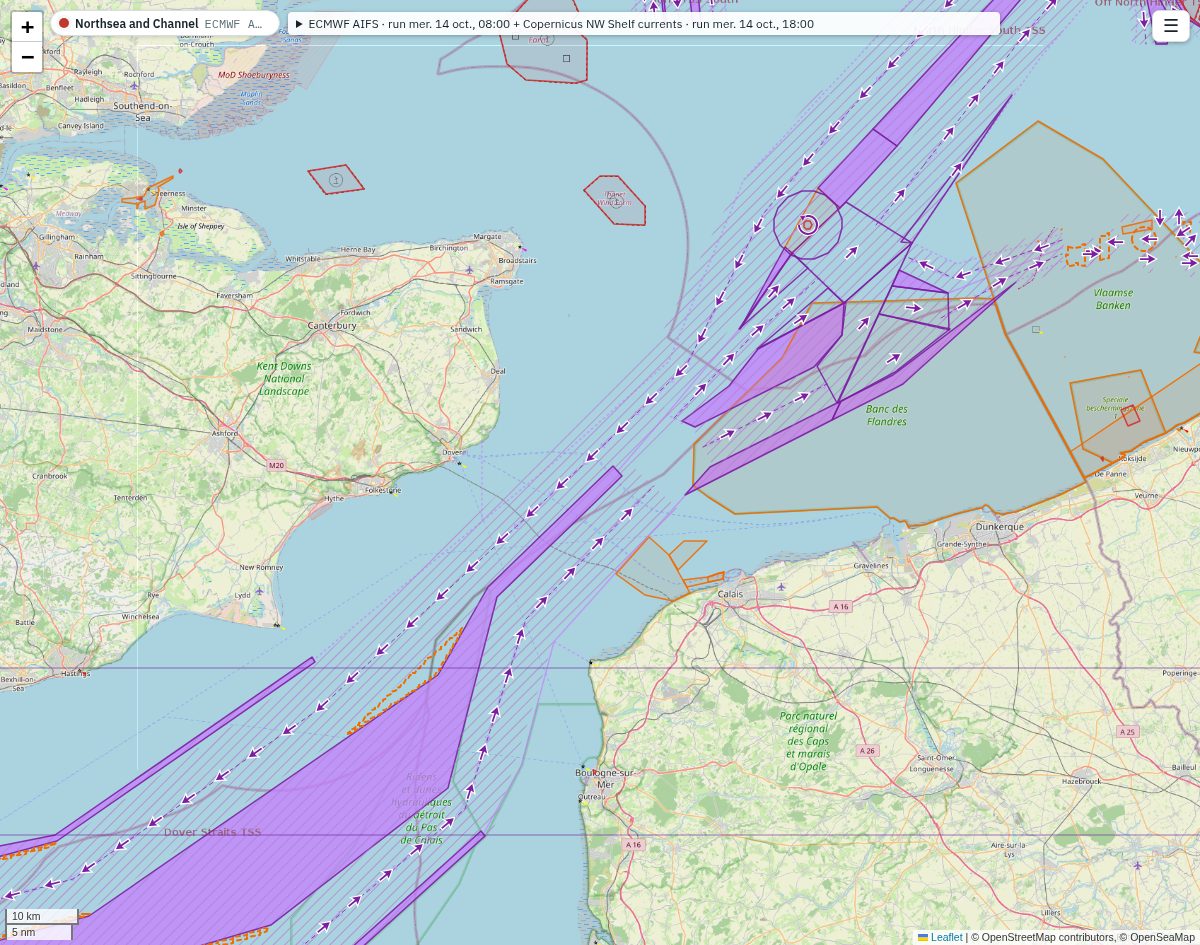Zoom in on the map
The height and width of the screenshot is (945, 1200).
tap(27, 27)
